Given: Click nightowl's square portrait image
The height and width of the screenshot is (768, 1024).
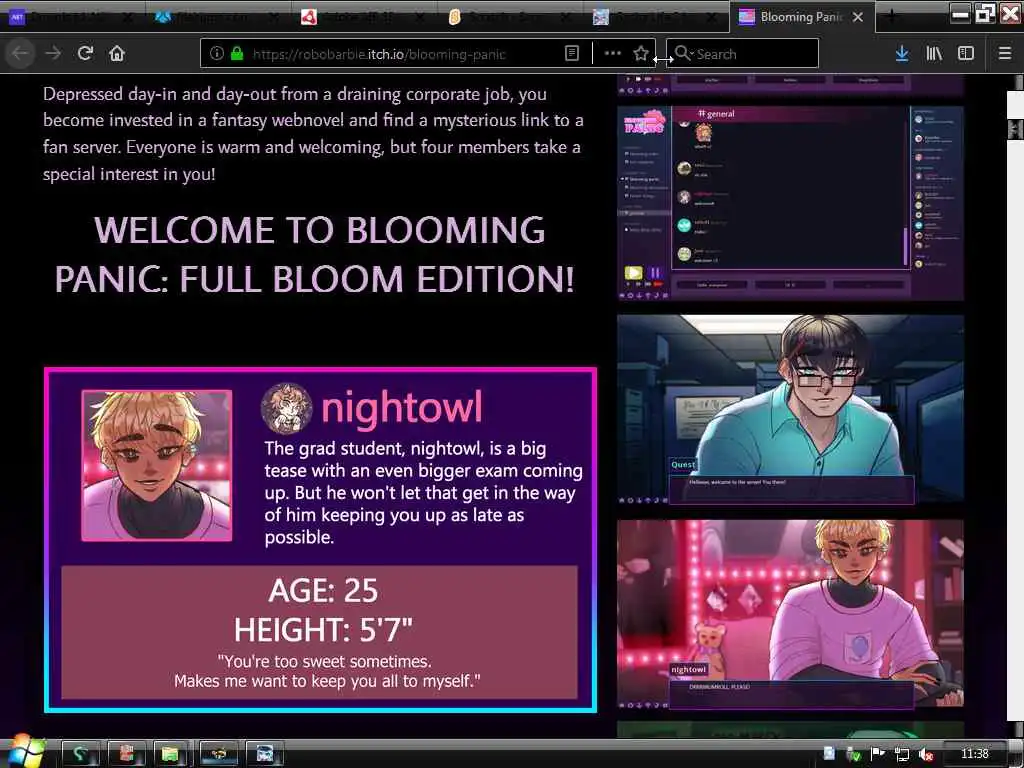Looking at the screenshot, I should pyautogui.click(x=157, y=466).
